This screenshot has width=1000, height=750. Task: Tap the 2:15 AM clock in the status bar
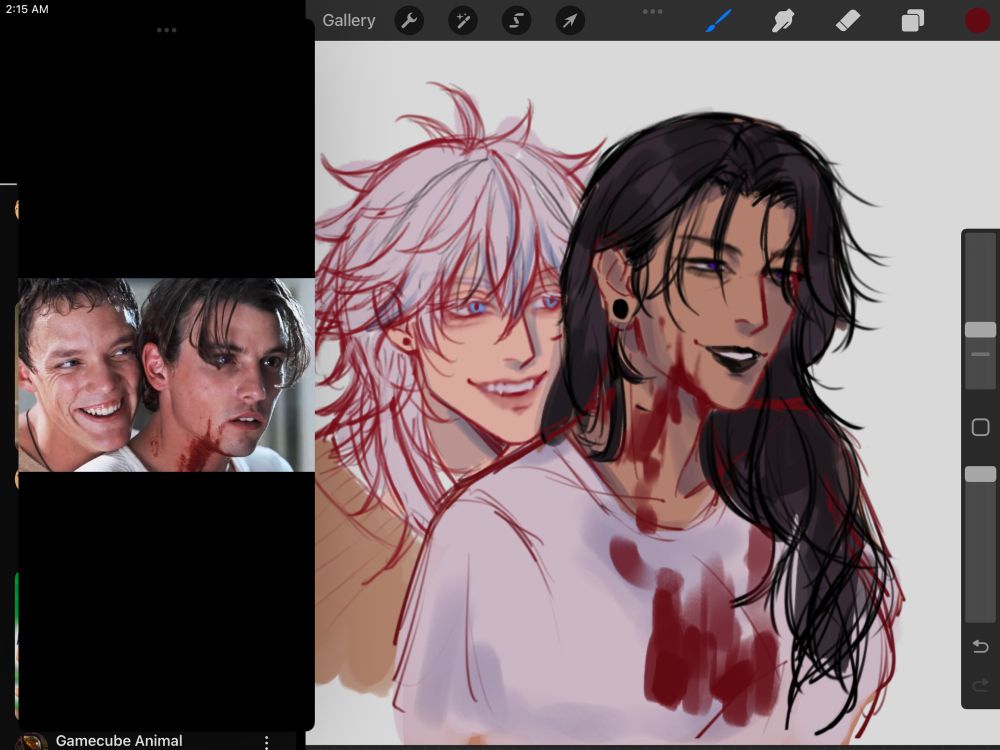27,9
